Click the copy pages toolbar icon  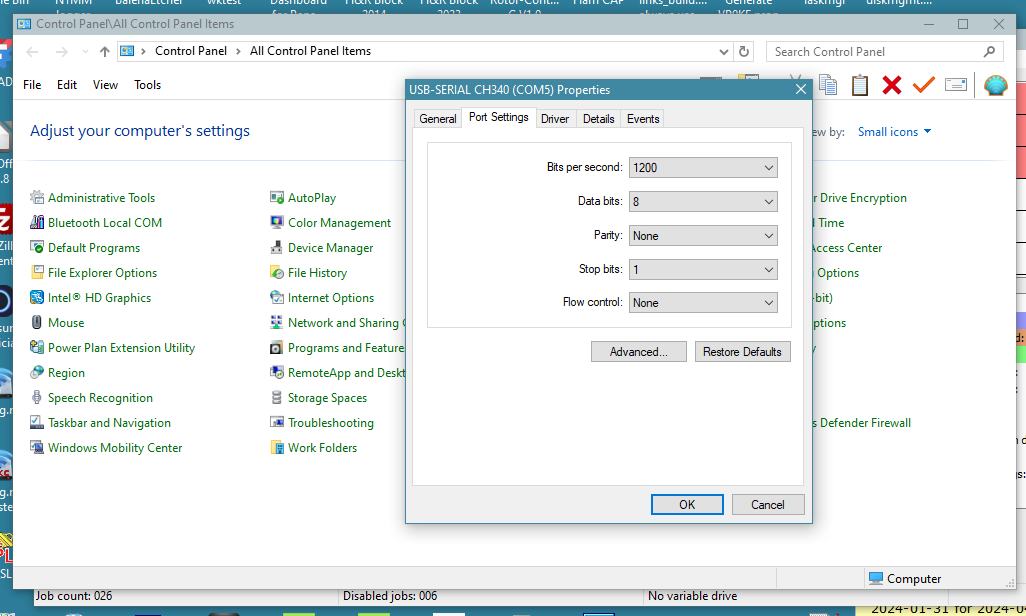point(828,85)
